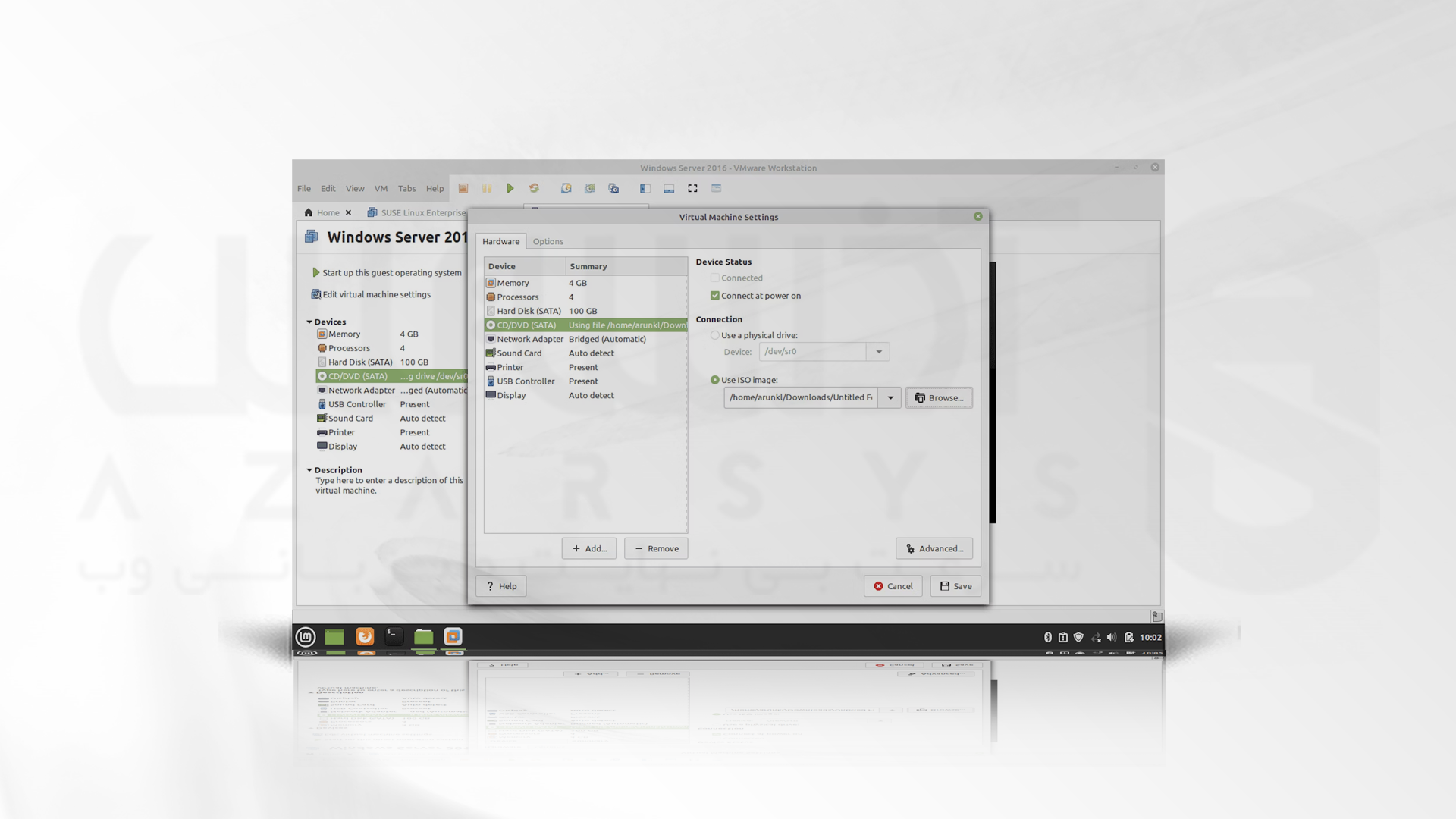This screenshot has width=1456, height=819.
Task: Select Use a physical drive radio button
Action: (714, 335)
